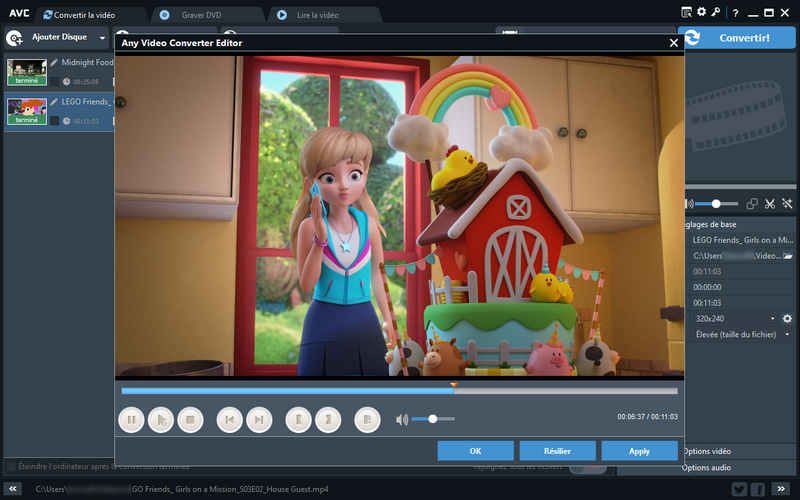Click the LEGO Friends output name field
Screen dimensions: 800x500
742,240
